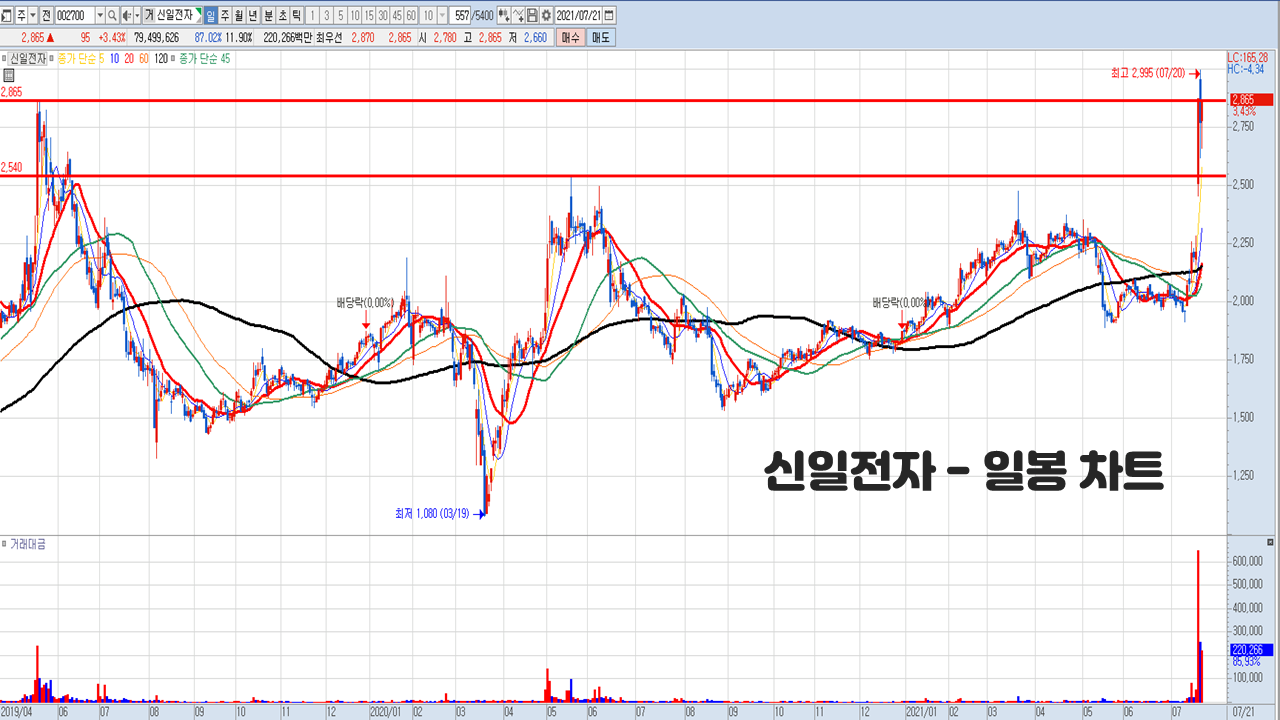Select the 초 second chart period
The image size is (1280, 720).
[282, 15]
